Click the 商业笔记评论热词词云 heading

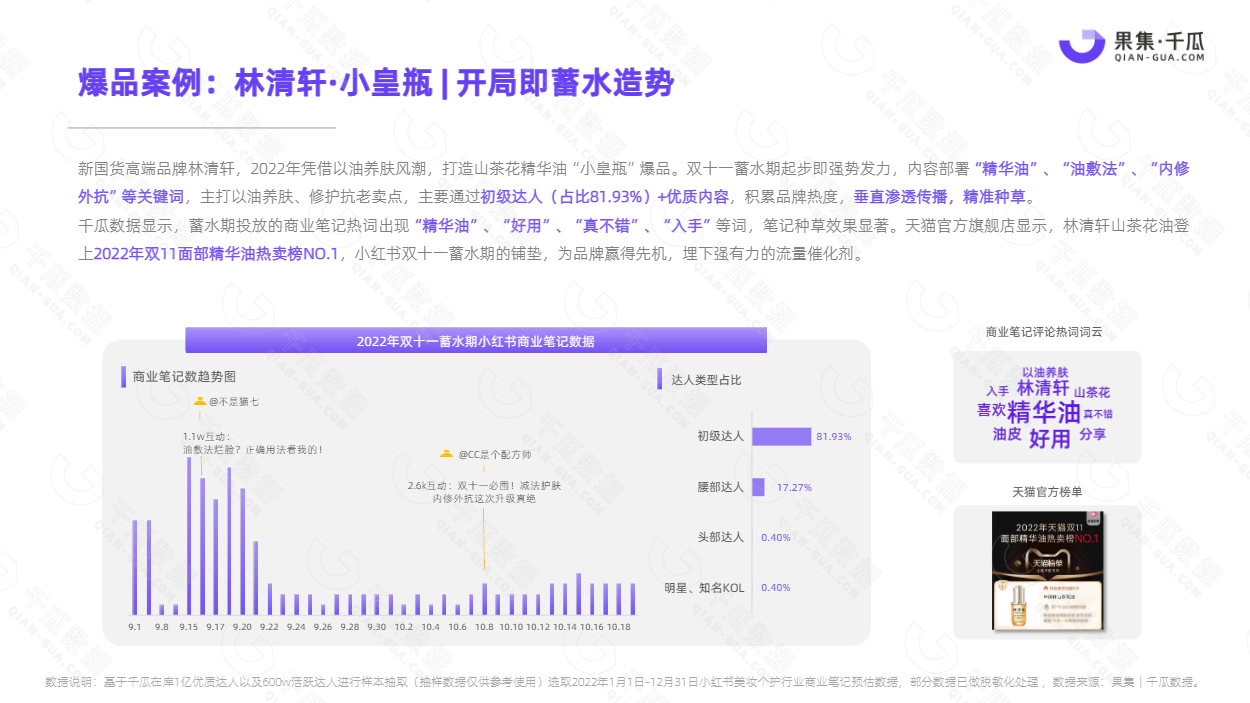[x=1044, y=331]
